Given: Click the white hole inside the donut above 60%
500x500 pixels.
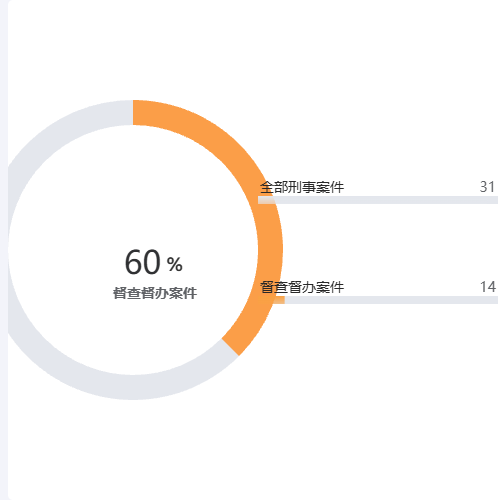Looking at the screenshot, I should pos(133,187).
